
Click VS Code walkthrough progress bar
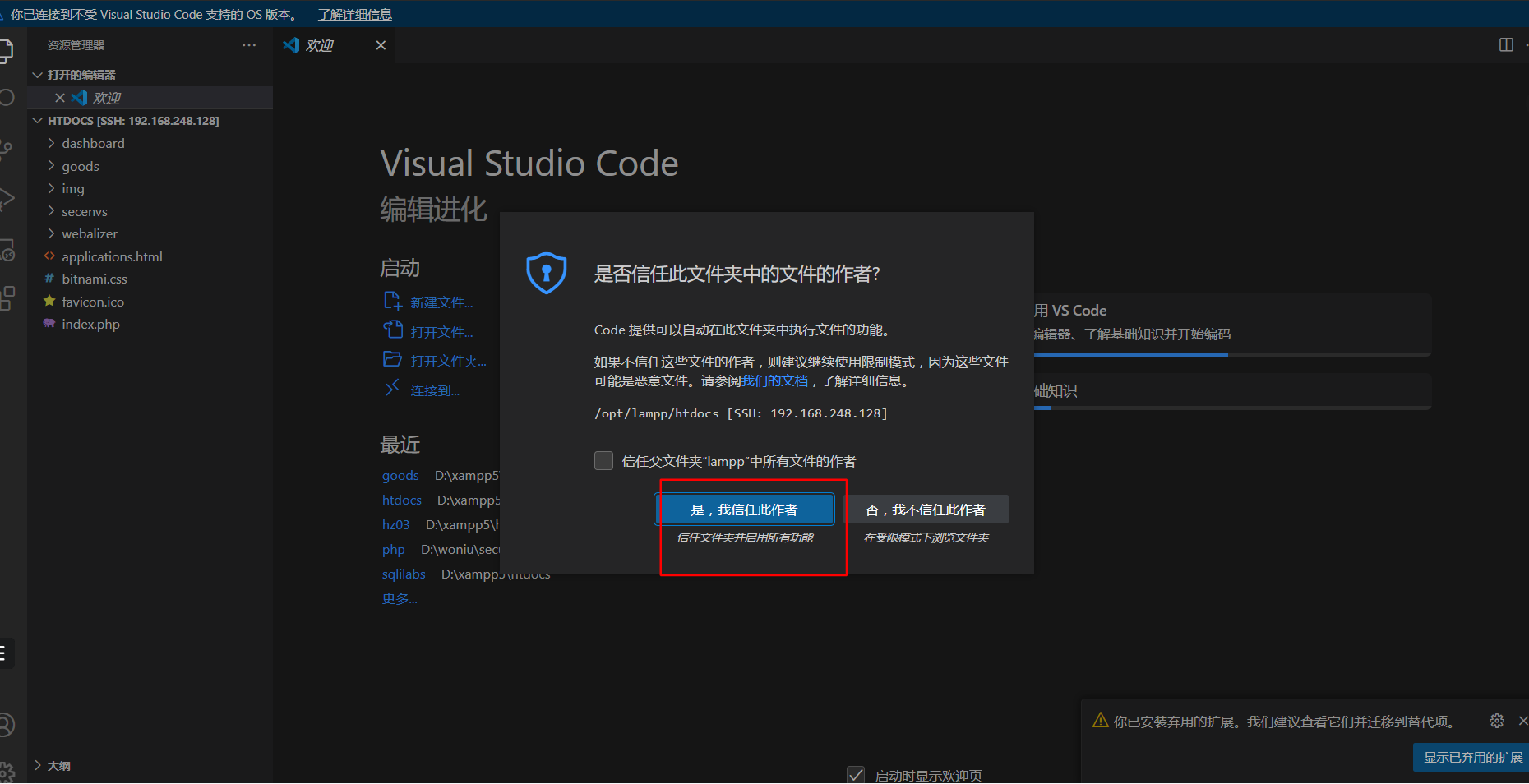tap(1232, 354)
